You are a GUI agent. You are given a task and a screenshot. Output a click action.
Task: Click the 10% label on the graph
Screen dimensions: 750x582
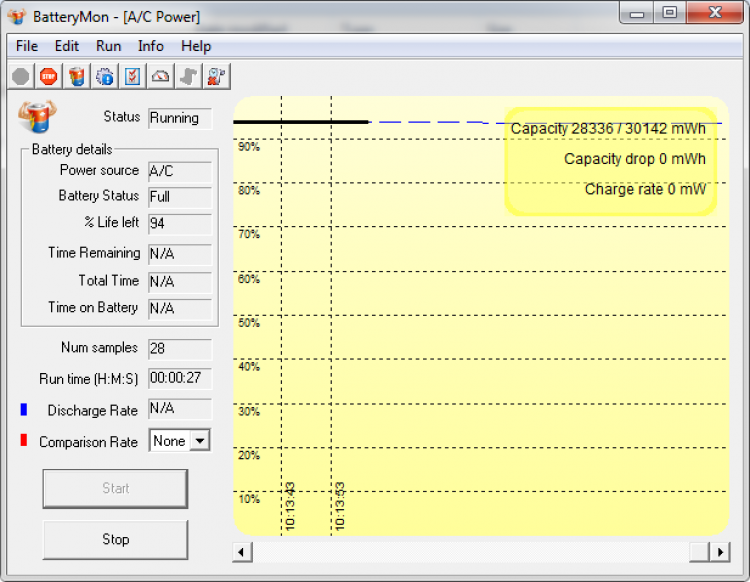[x=249, y=499]
